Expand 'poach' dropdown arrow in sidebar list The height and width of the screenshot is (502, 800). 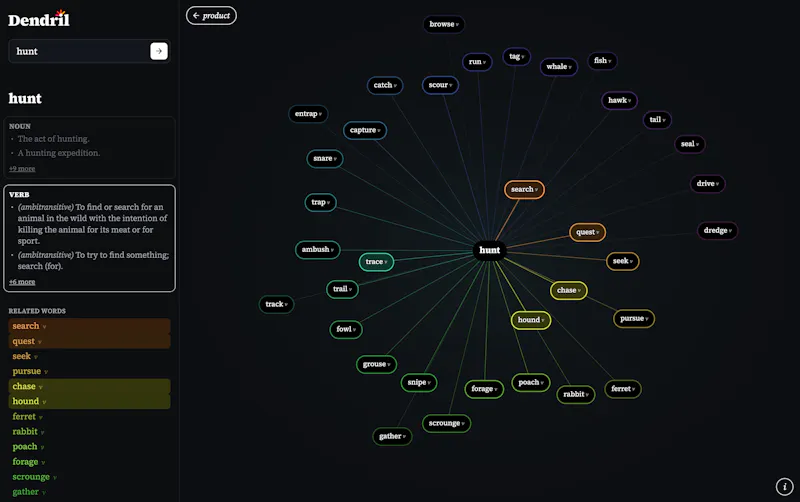42,448
